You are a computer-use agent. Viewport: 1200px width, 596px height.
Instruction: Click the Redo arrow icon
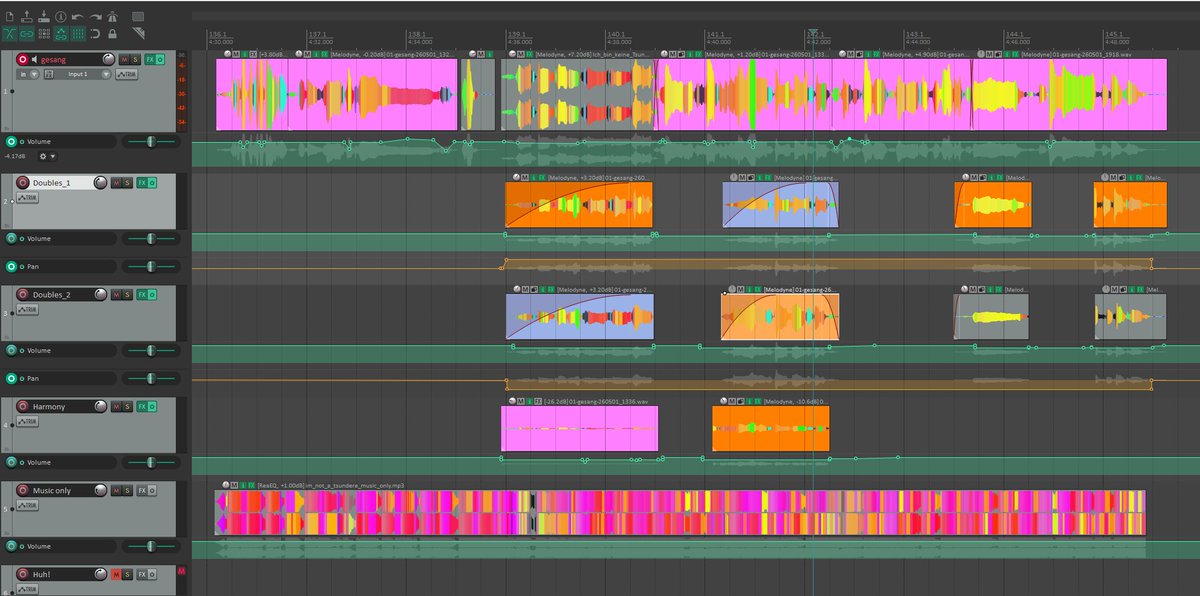(95, 17)
